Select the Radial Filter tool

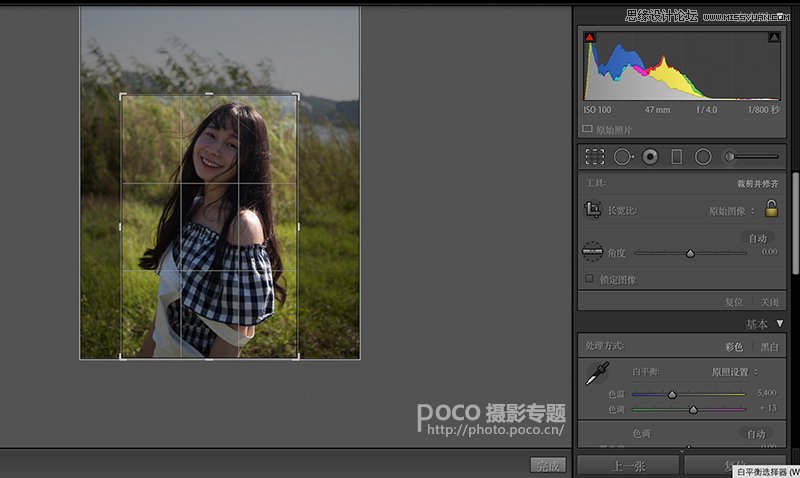pos(703,157)
